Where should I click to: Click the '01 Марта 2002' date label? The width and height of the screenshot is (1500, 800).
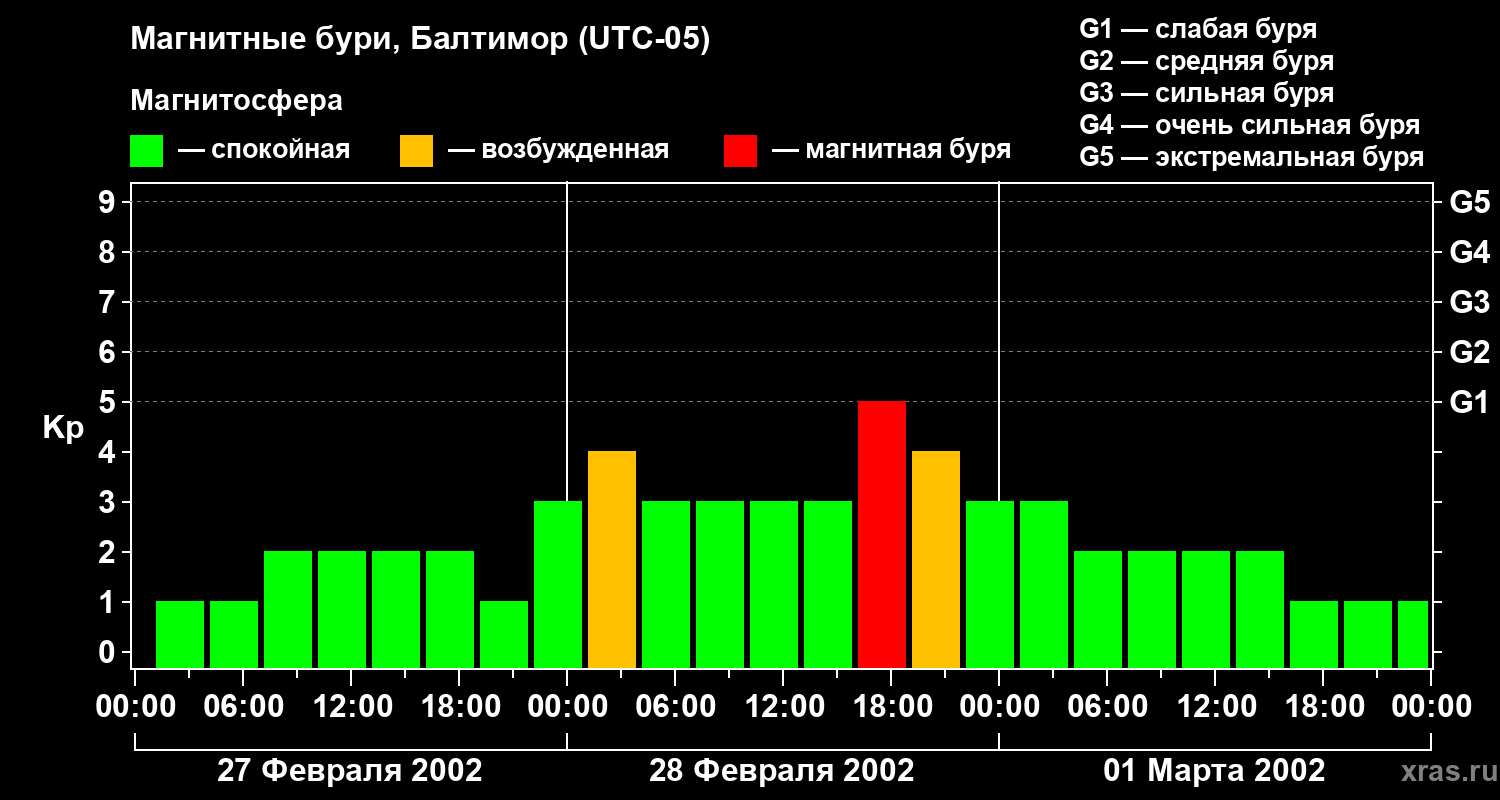tap(1214, 770)
